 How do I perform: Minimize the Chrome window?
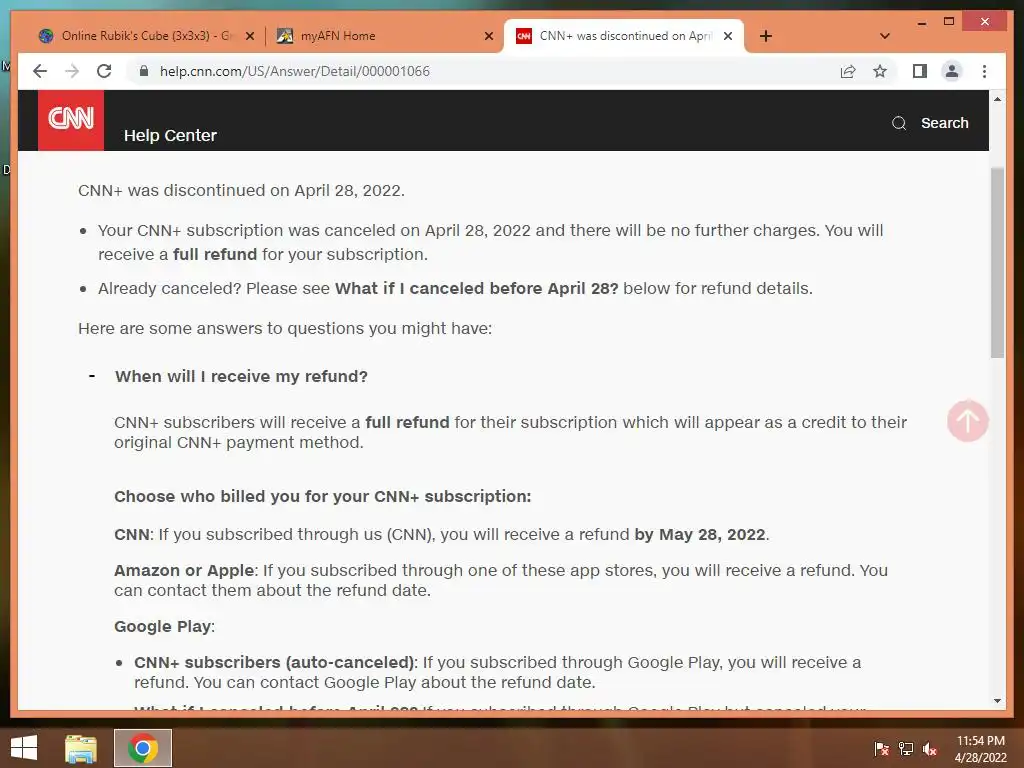921,22
